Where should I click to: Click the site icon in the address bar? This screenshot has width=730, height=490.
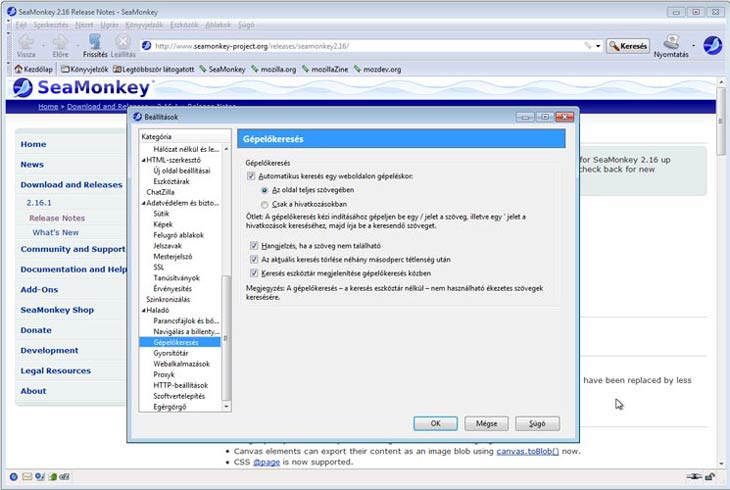click(x=147, y=46)
